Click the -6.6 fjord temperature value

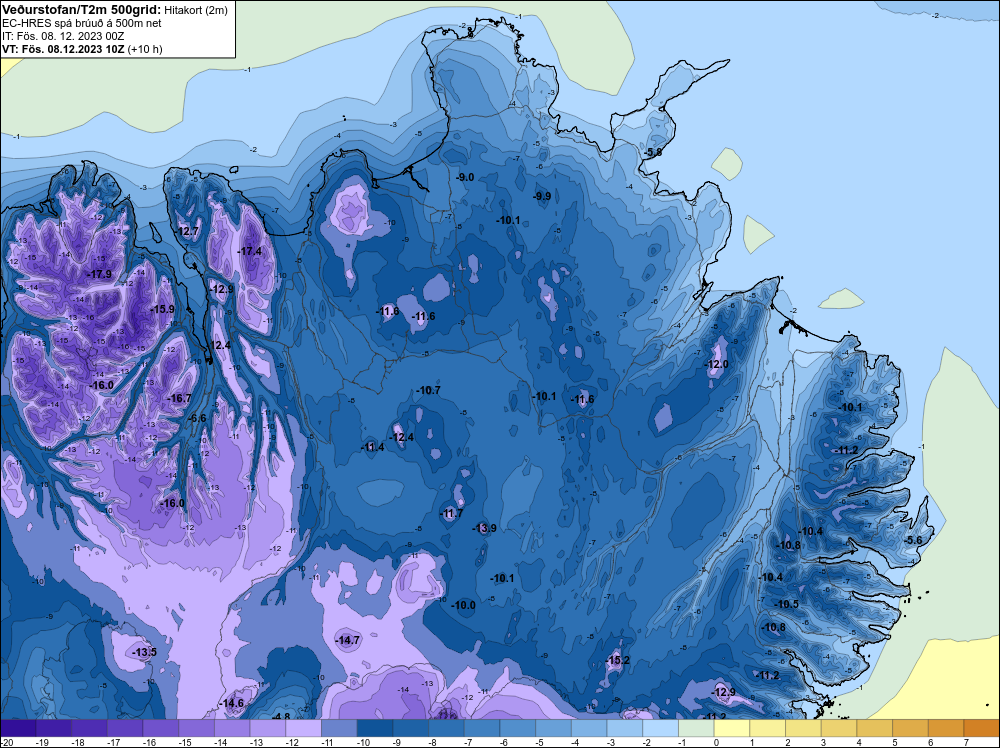[198, 418]
